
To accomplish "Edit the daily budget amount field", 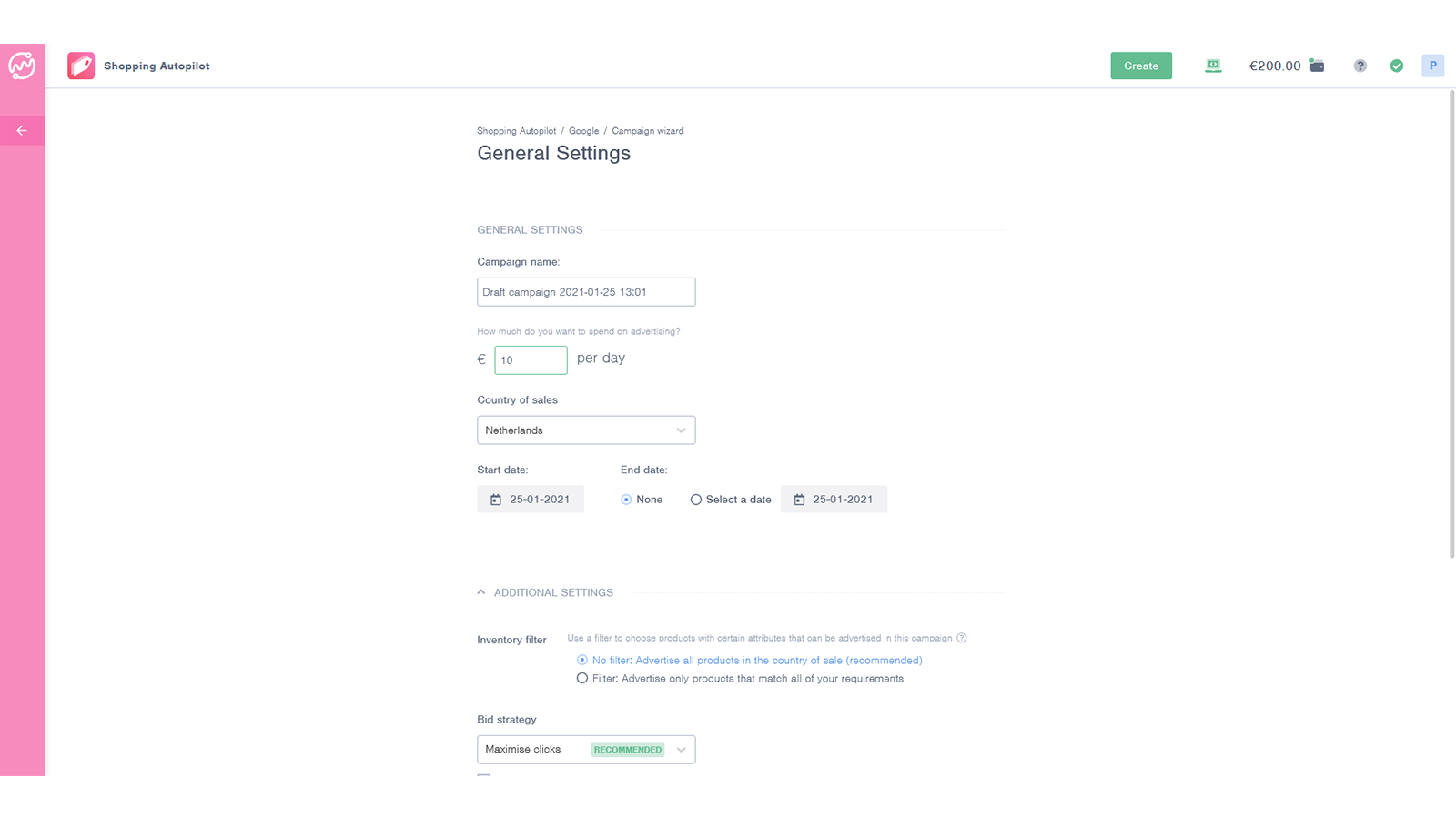I will click(x=531, y=360).
